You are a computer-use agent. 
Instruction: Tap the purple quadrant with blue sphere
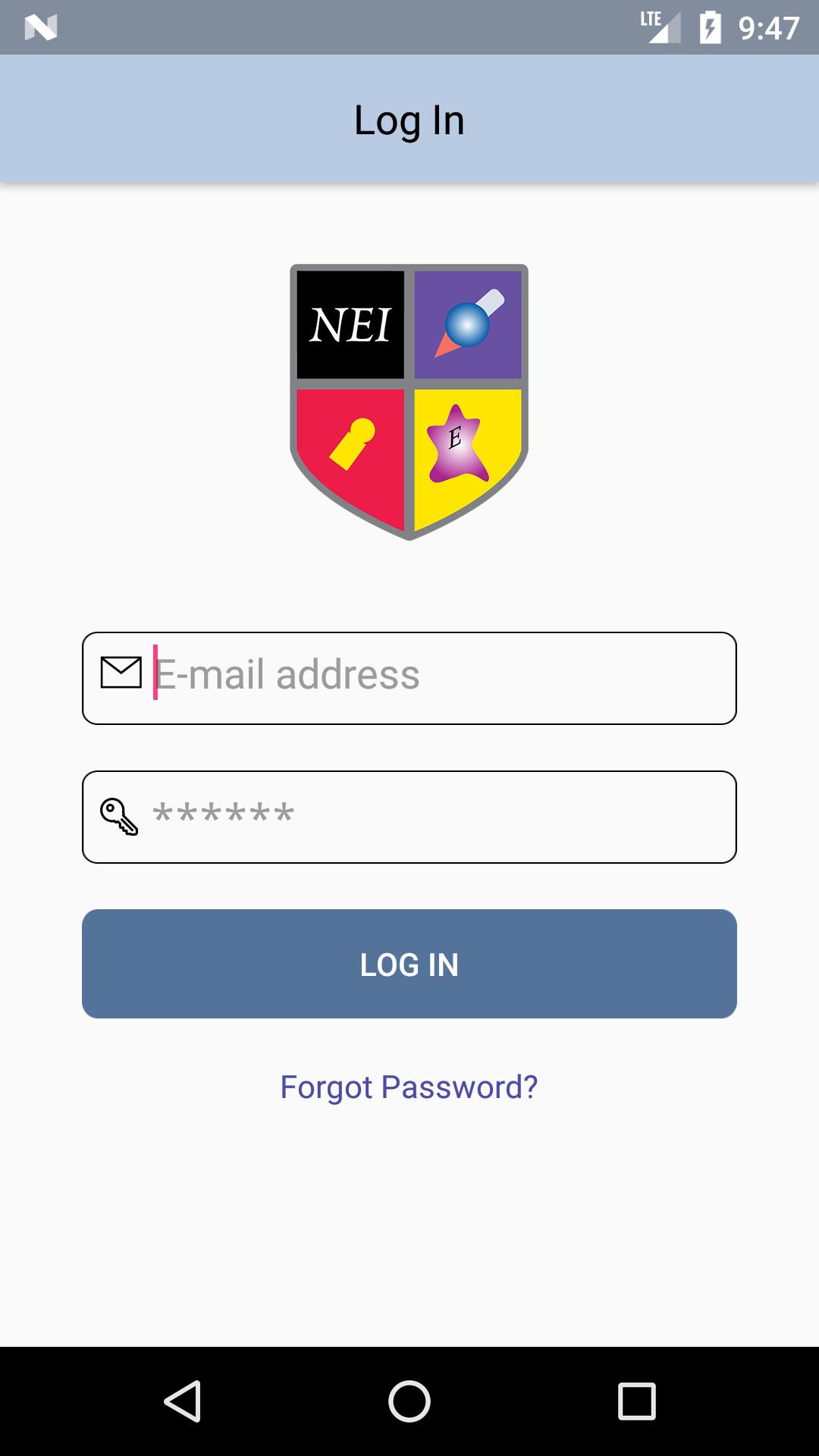[x=468, y=325]
